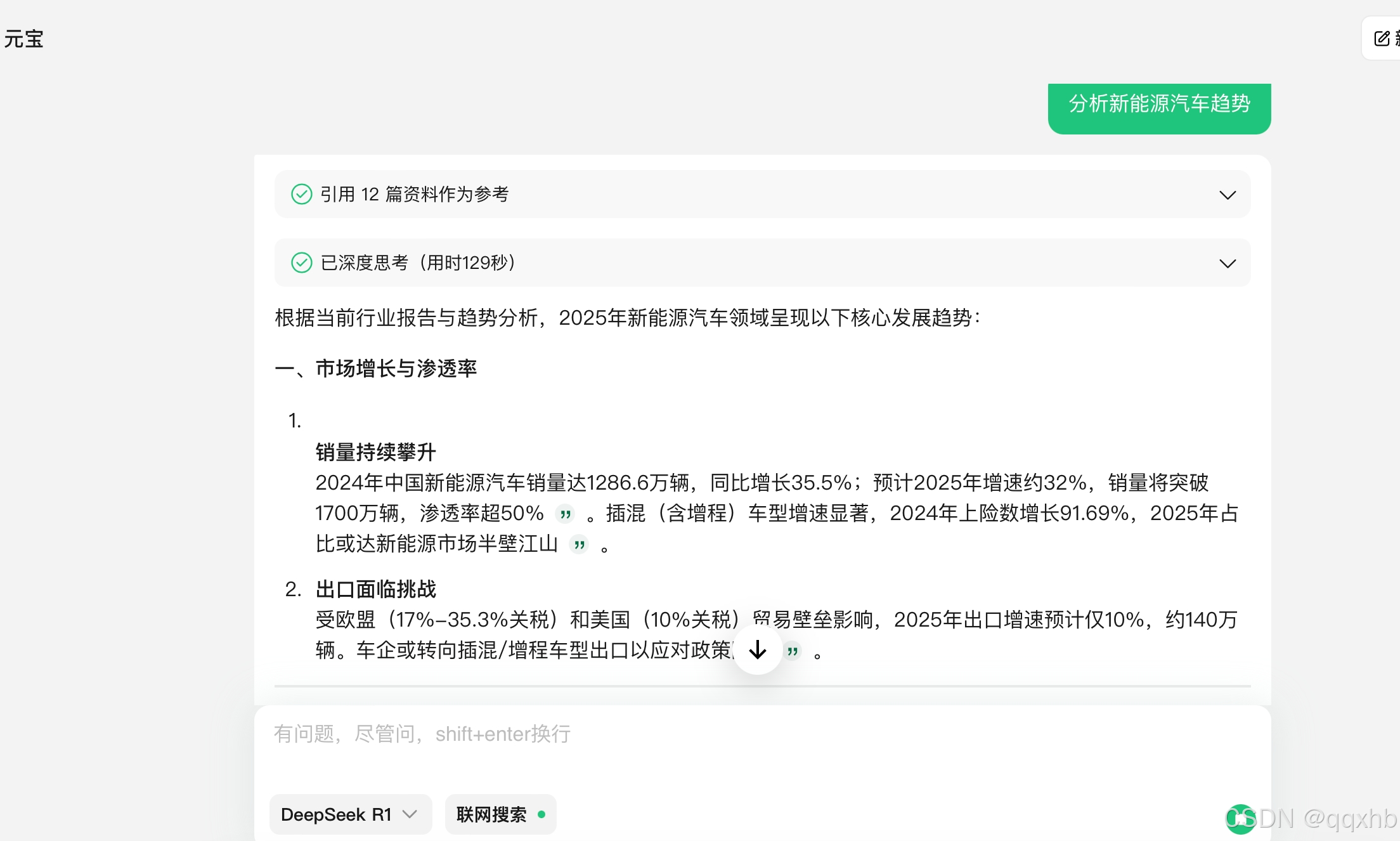Click the 已深度思考（用时129秒）text
Image resolution: width=1400 pixels, height=841 pixels.
click(x=418, y=263)
